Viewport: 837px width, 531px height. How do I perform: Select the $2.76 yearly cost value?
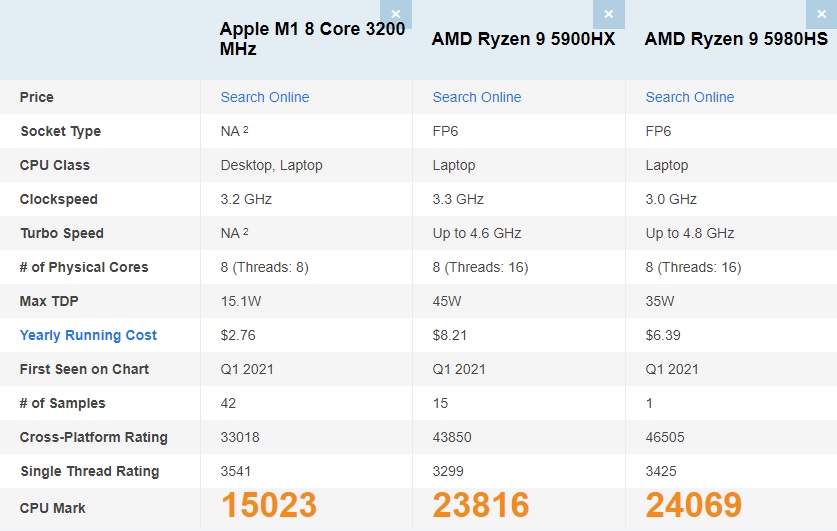click(238, 335)
